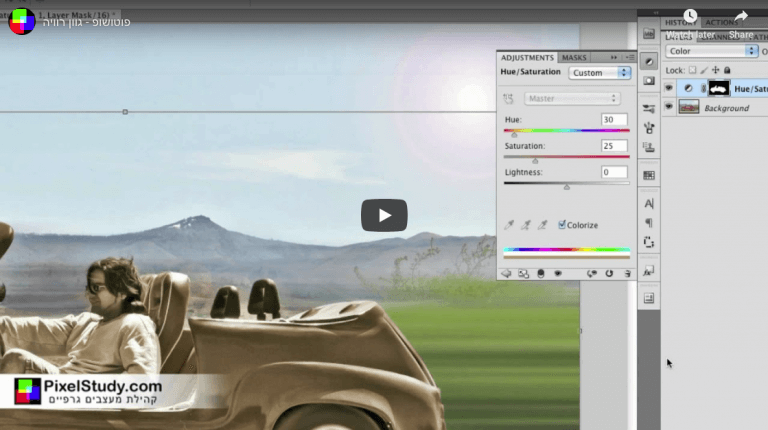
Task: Hide the Hue/Saturation layer eye
Action: click(669, 88)
